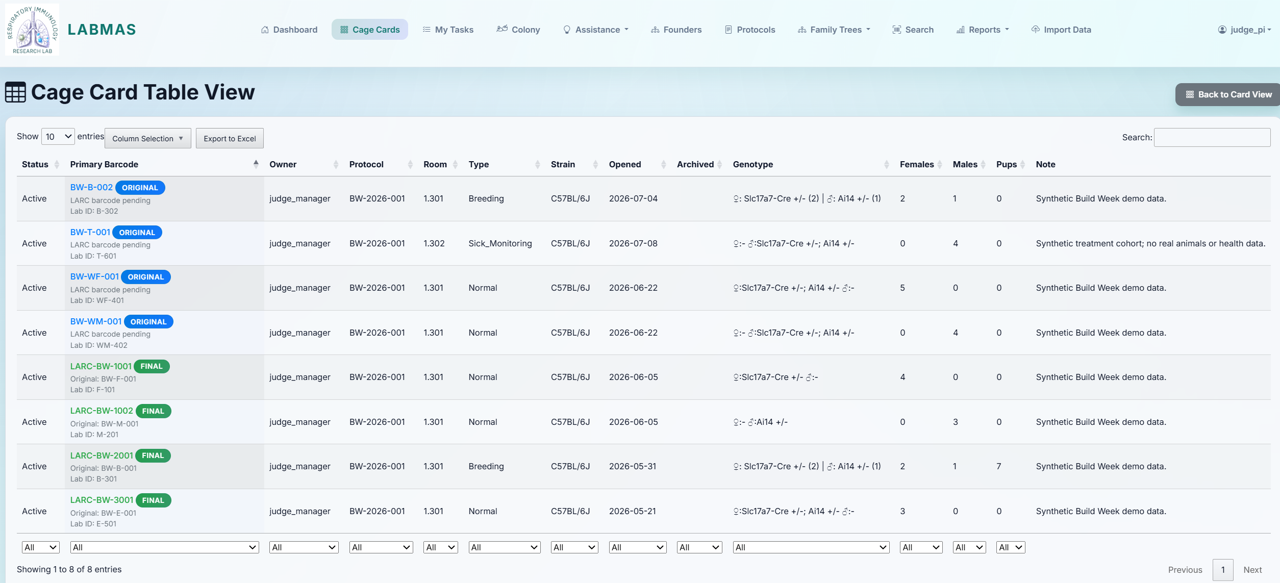This screenshot has height=583, width=1280.
Task: Click the LABMAS lab logo image
Action: 33,30
